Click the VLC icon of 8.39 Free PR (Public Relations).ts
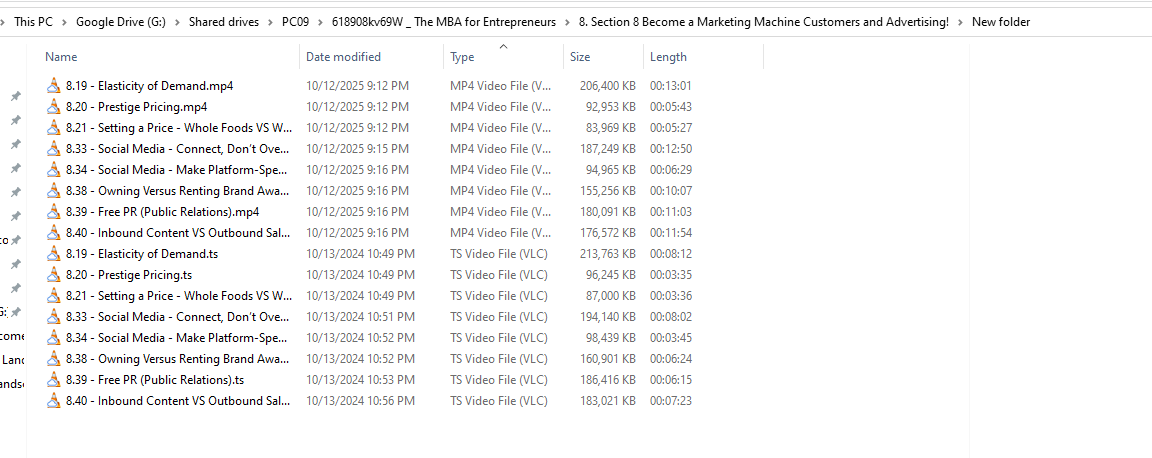This screenshot has height=458, width=1152. [x=54, y=380]
